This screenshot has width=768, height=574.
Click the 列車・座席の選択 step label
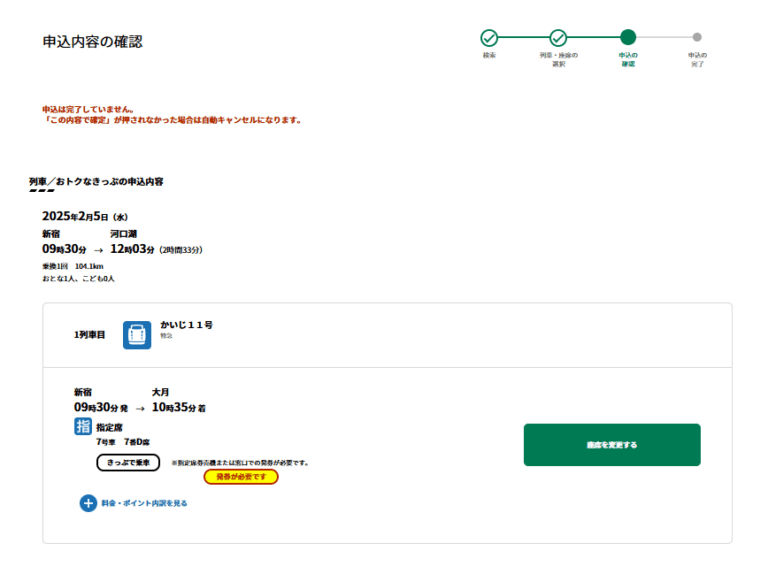pyautogui.click(x=558, y=59)
